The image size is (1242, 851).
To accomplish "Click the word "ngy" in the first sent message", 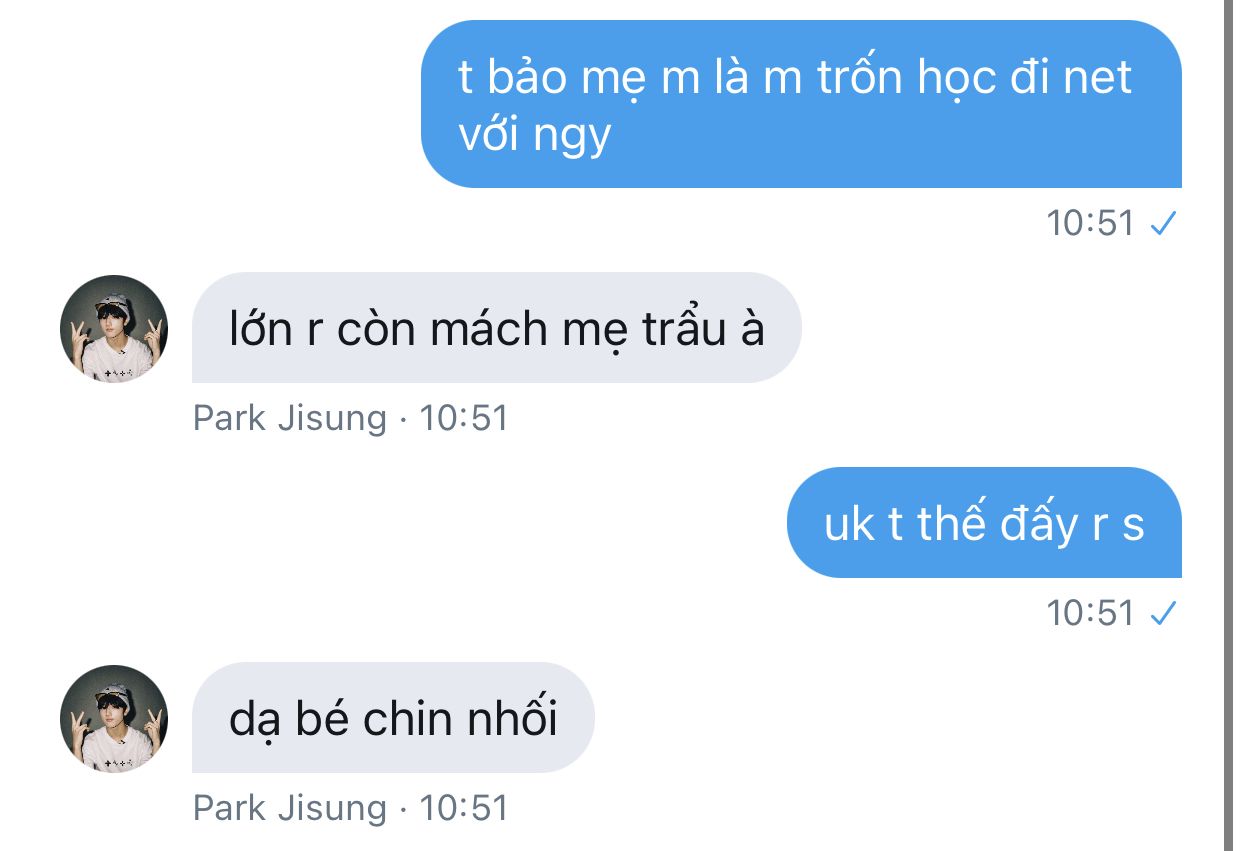I will coord(572,136).
